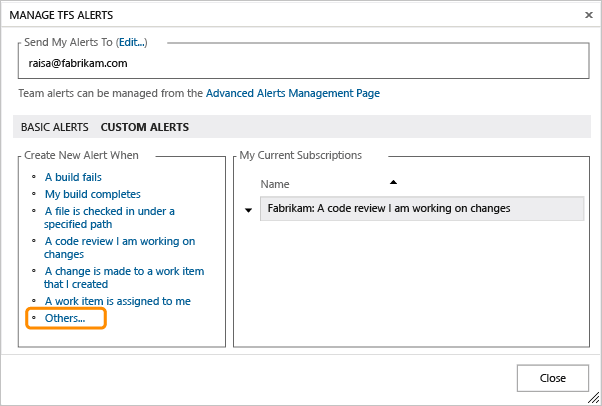Sort subscriptions by the Name column header
Viewport: 602px width, 406px height.
[x=275, y=184]
